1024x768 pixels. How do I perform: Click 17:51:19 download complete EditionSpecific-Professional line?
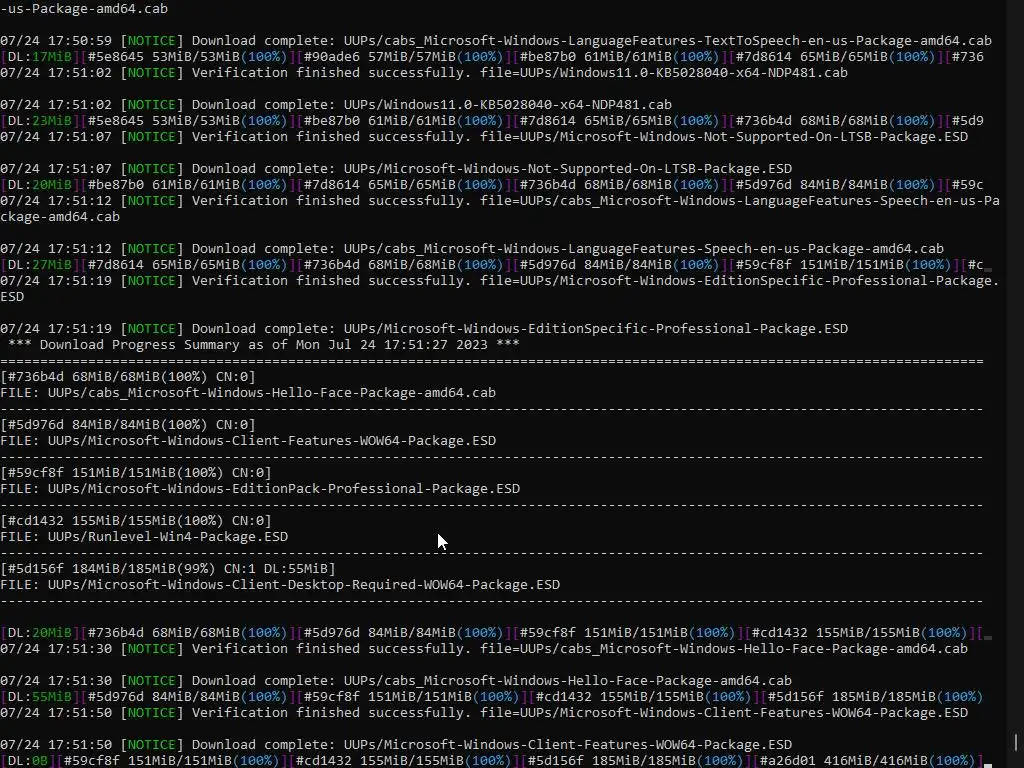pyautogui.click(x=424, y=328)
